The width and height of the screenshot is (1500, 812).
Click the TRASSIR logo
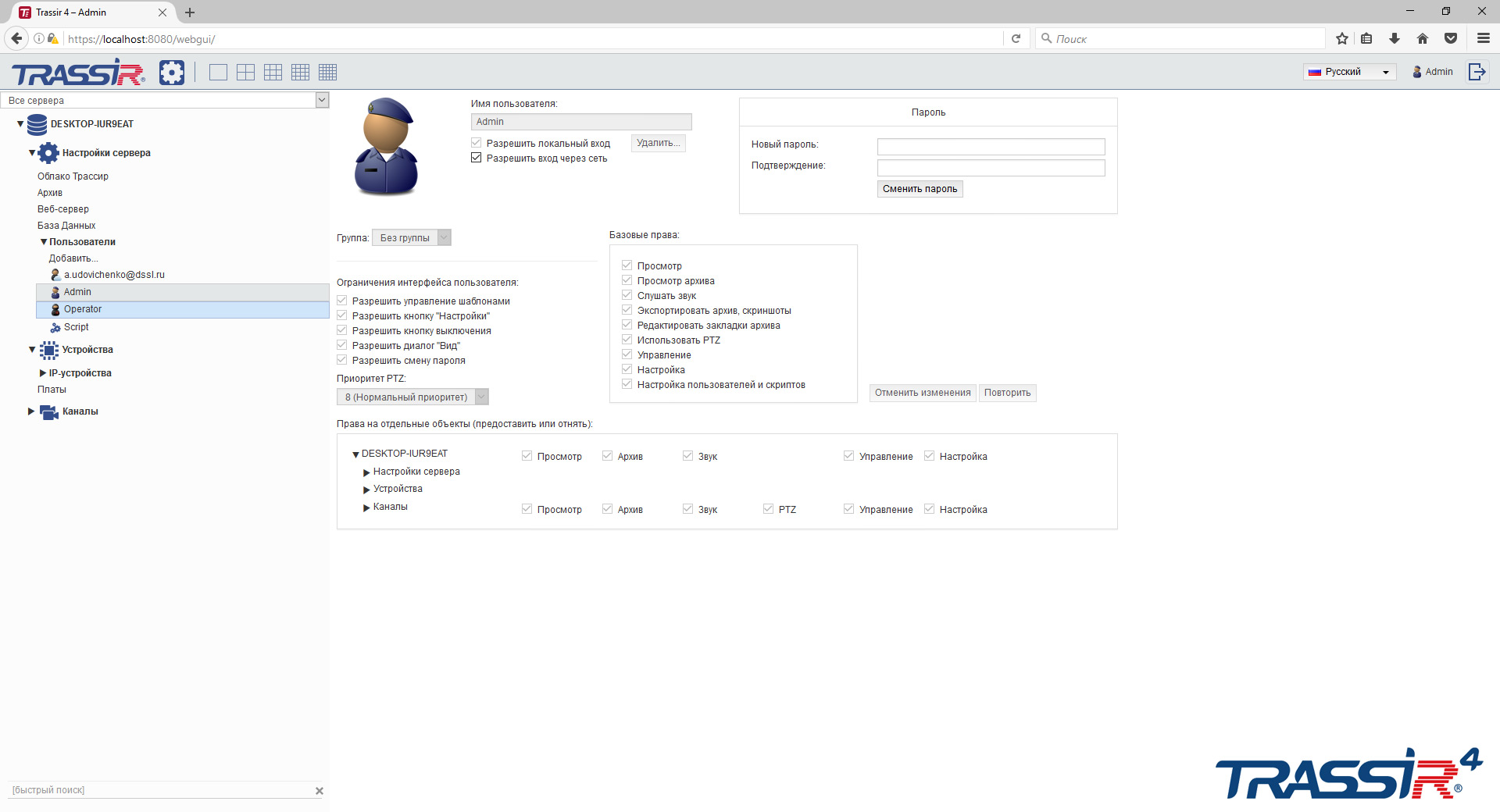pyautogui.click(x=77, y=72)
